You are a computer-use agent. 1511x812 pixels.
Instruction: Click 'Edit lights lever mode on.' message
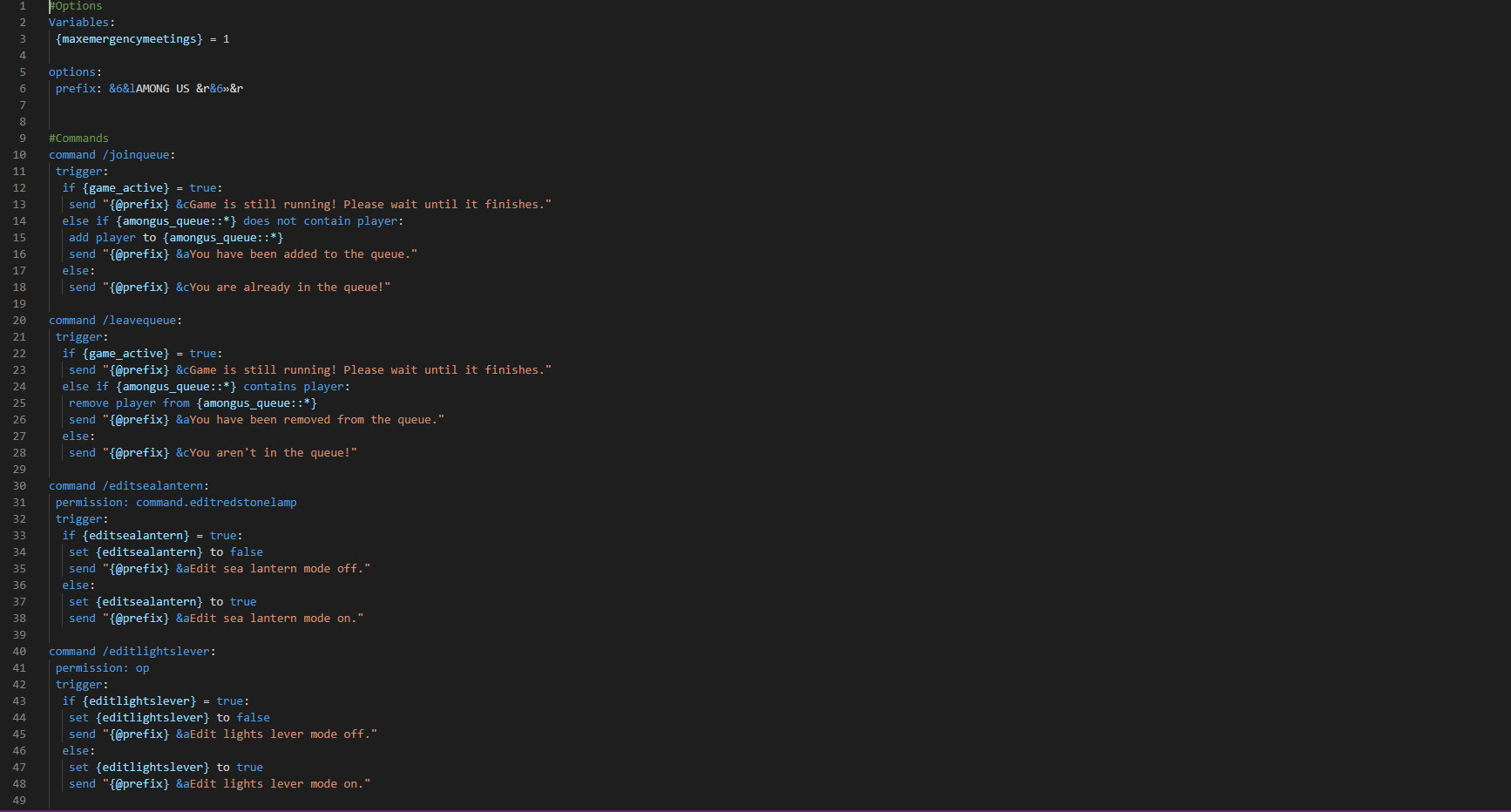[x=277, y=784]
